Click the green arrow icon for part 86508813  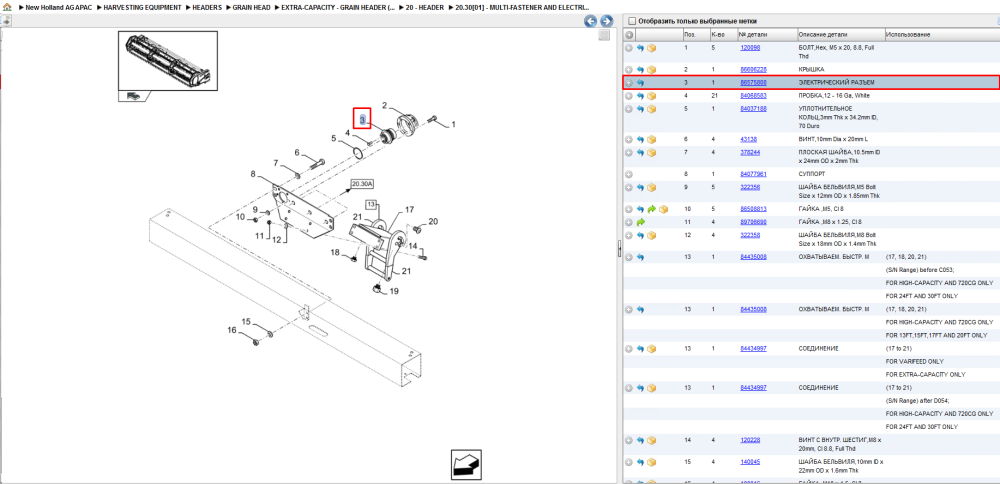[652, 209]
